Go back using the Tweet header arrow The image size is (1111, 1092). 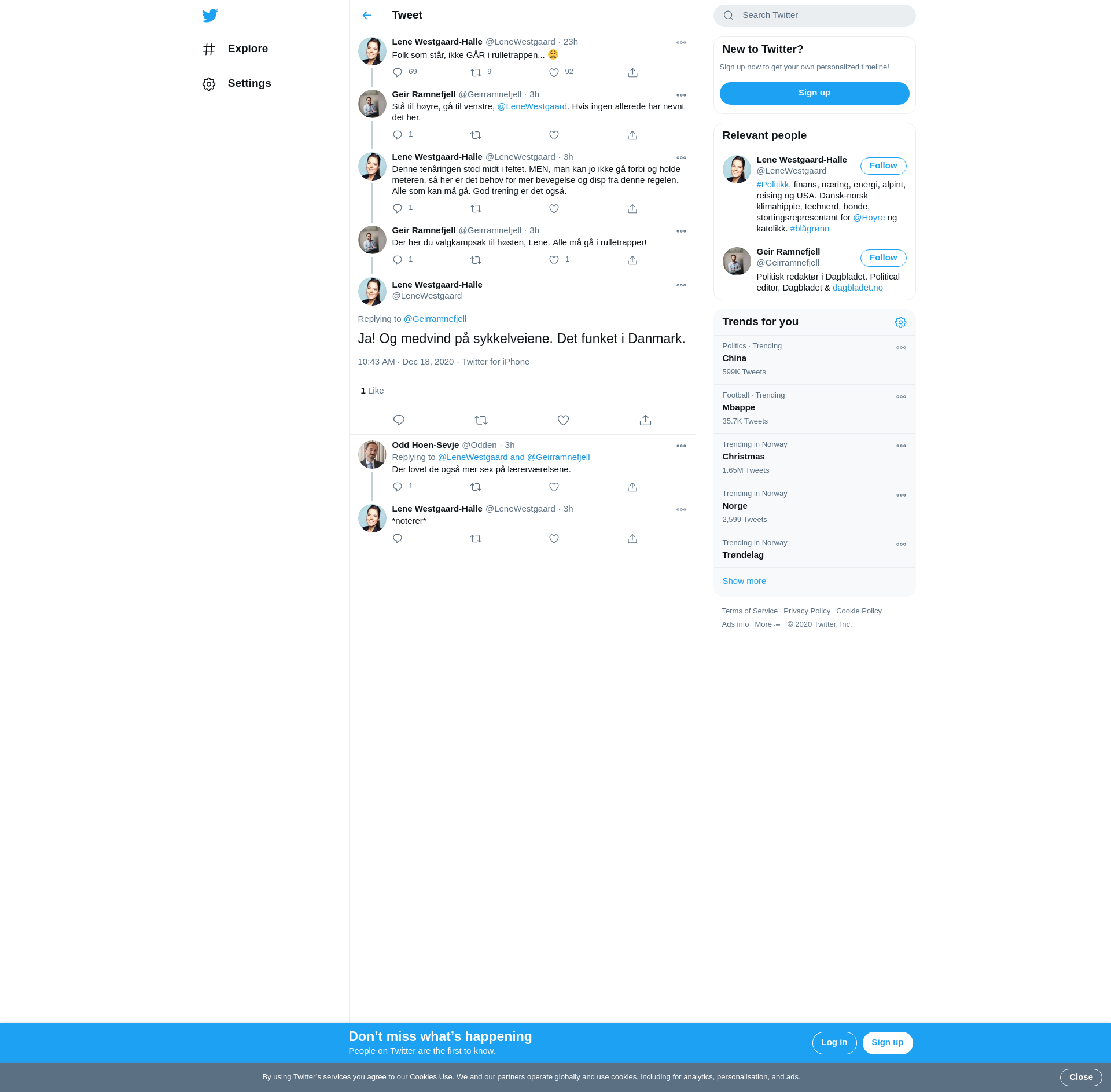point(367,15)
